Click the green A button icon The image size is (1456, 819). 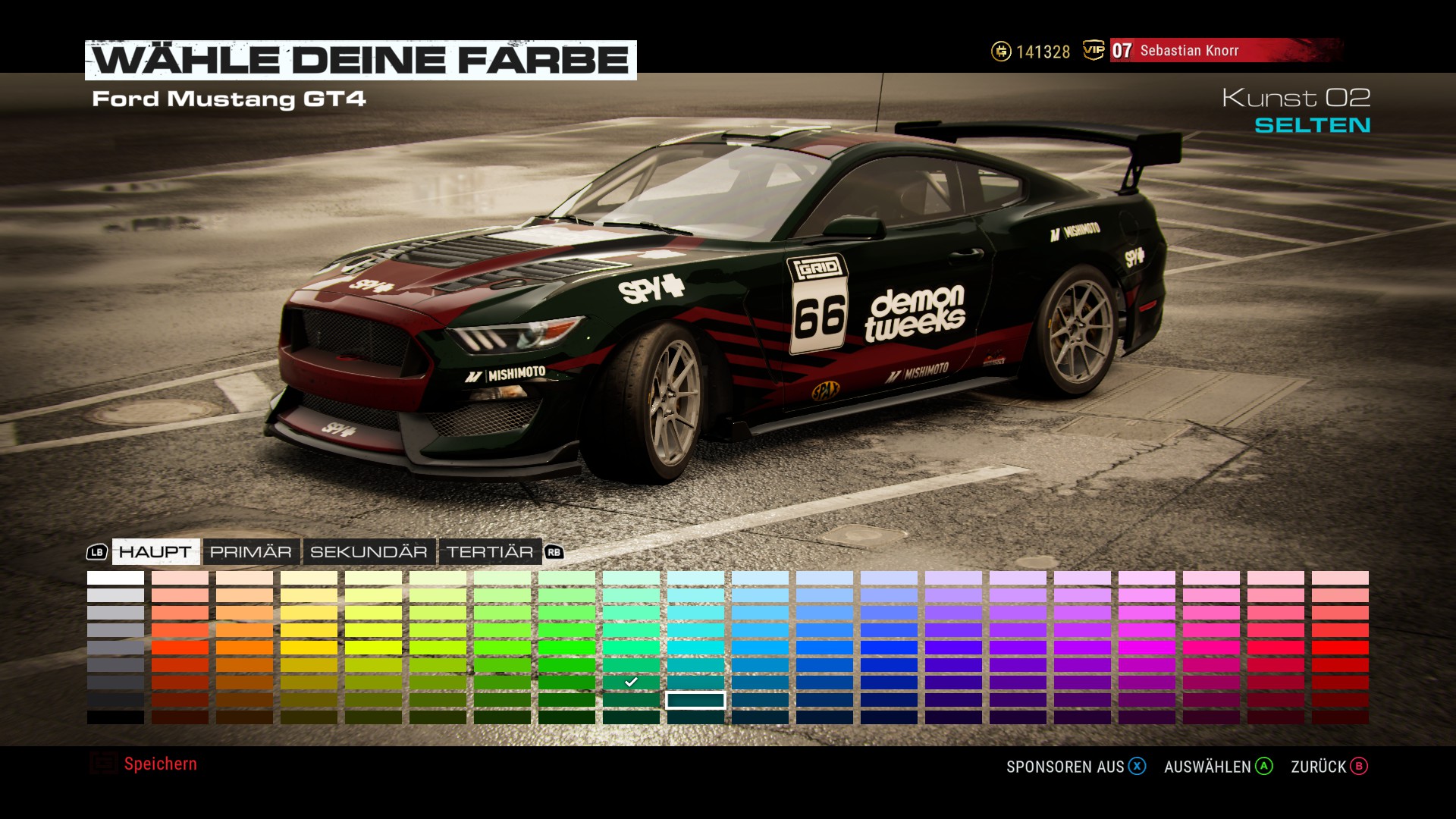[x=1264, y=767]
